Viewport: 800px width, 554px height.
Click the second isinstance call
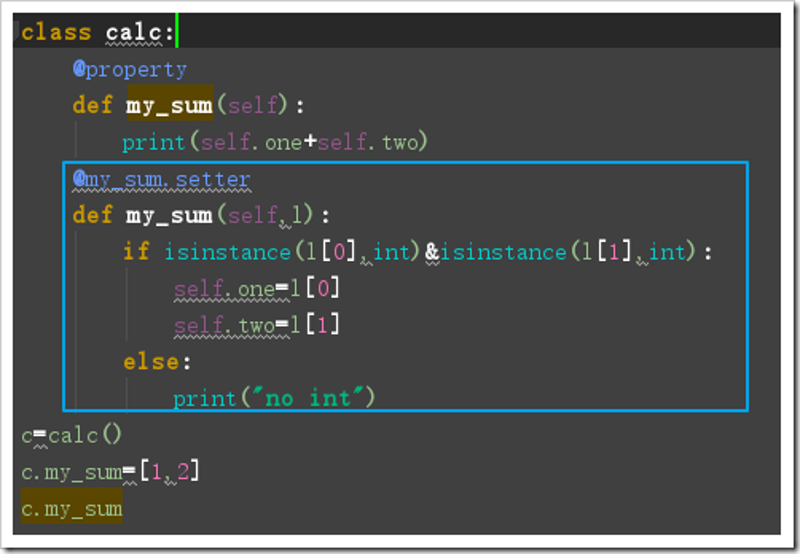568,252
